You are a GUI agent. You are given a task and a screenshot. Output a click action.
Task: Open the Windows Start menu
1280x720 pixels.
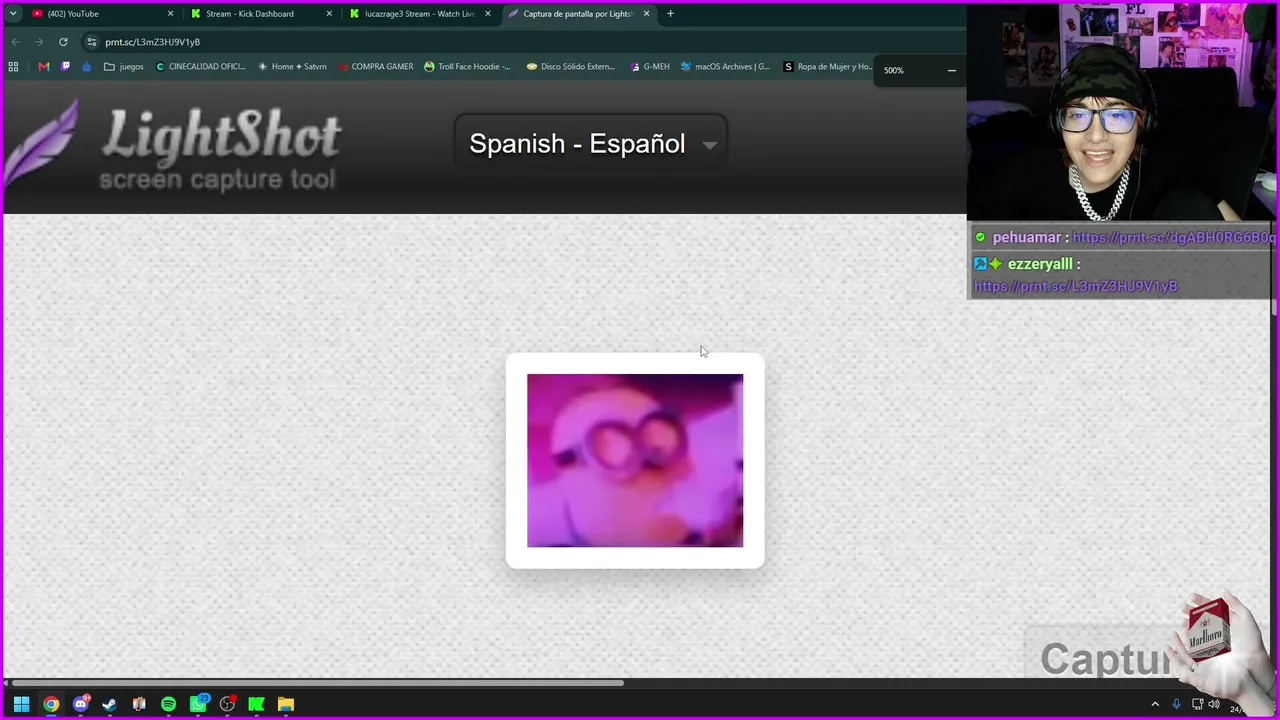tap(21, 704)
